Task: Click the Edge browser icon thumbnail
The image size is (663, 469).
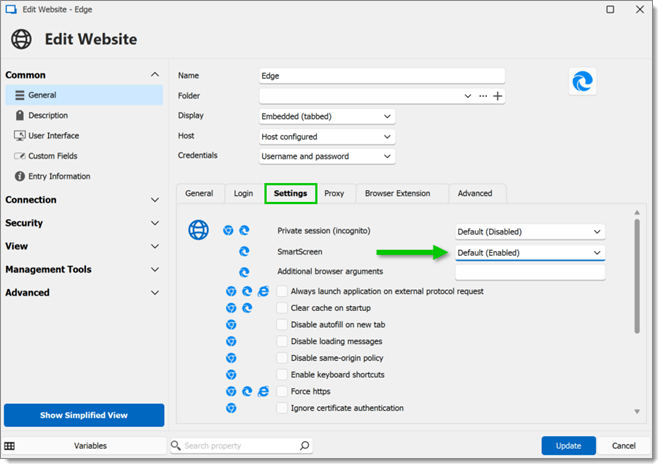Action: click(x=582, y=82)
